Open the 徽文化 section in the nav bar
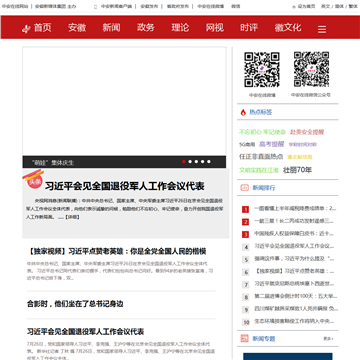 [x=288, y=28]
